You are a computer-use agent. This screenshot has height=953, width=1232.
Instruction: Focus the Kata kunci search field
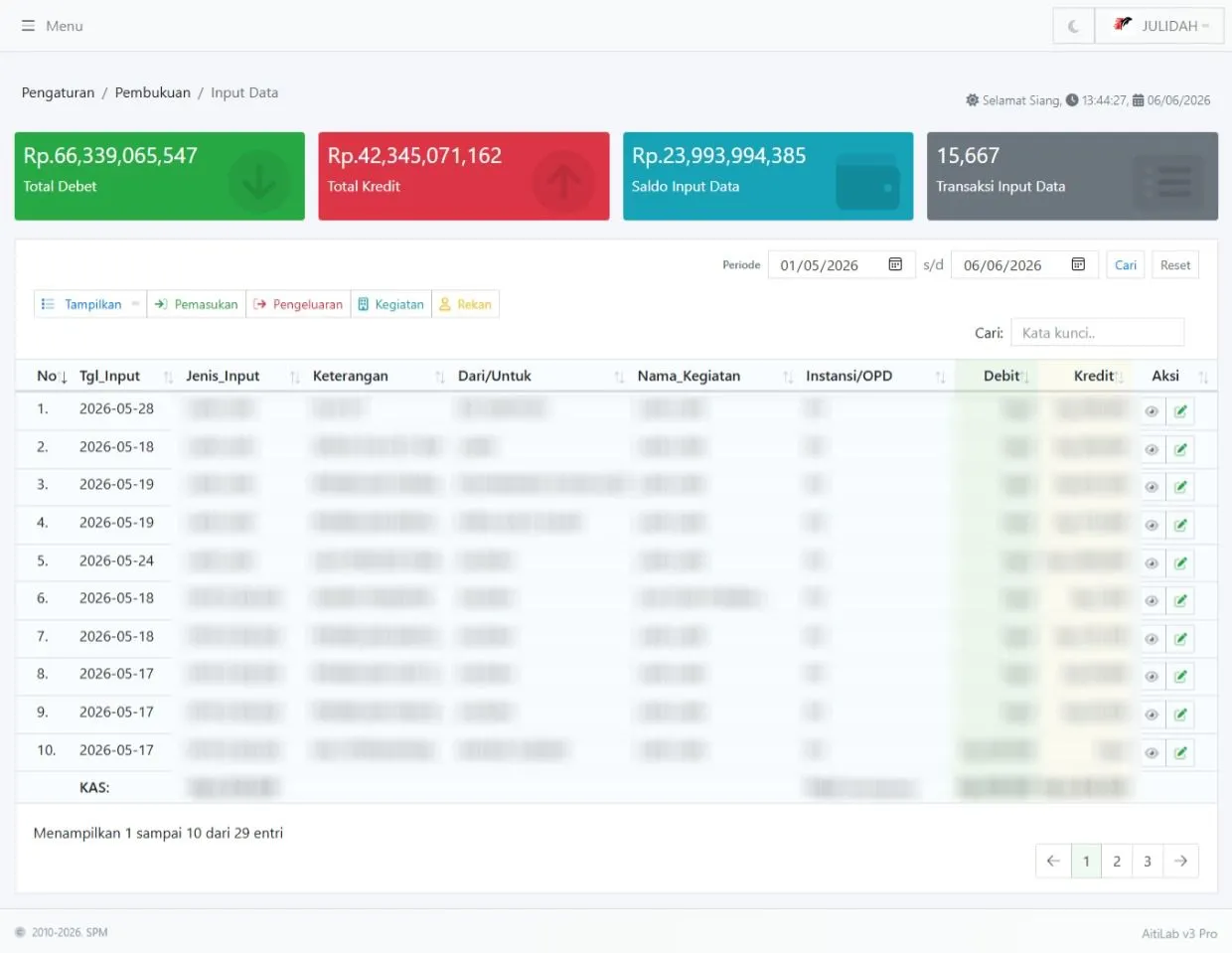pyautogui.click(x=1097, y=333)
